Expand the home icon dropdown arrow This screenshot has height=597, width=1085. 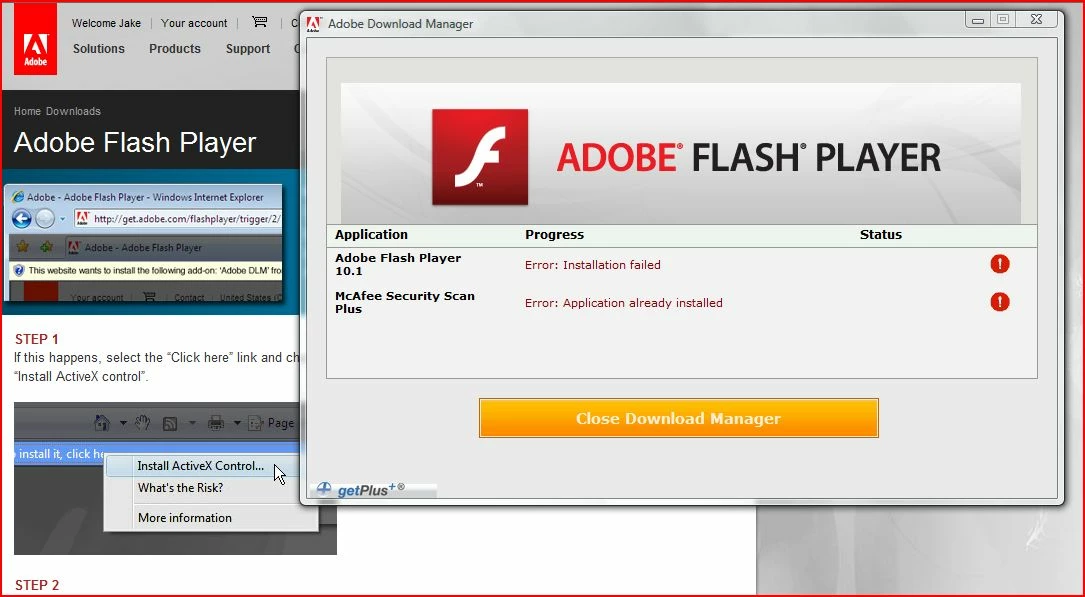coord(122,423)
